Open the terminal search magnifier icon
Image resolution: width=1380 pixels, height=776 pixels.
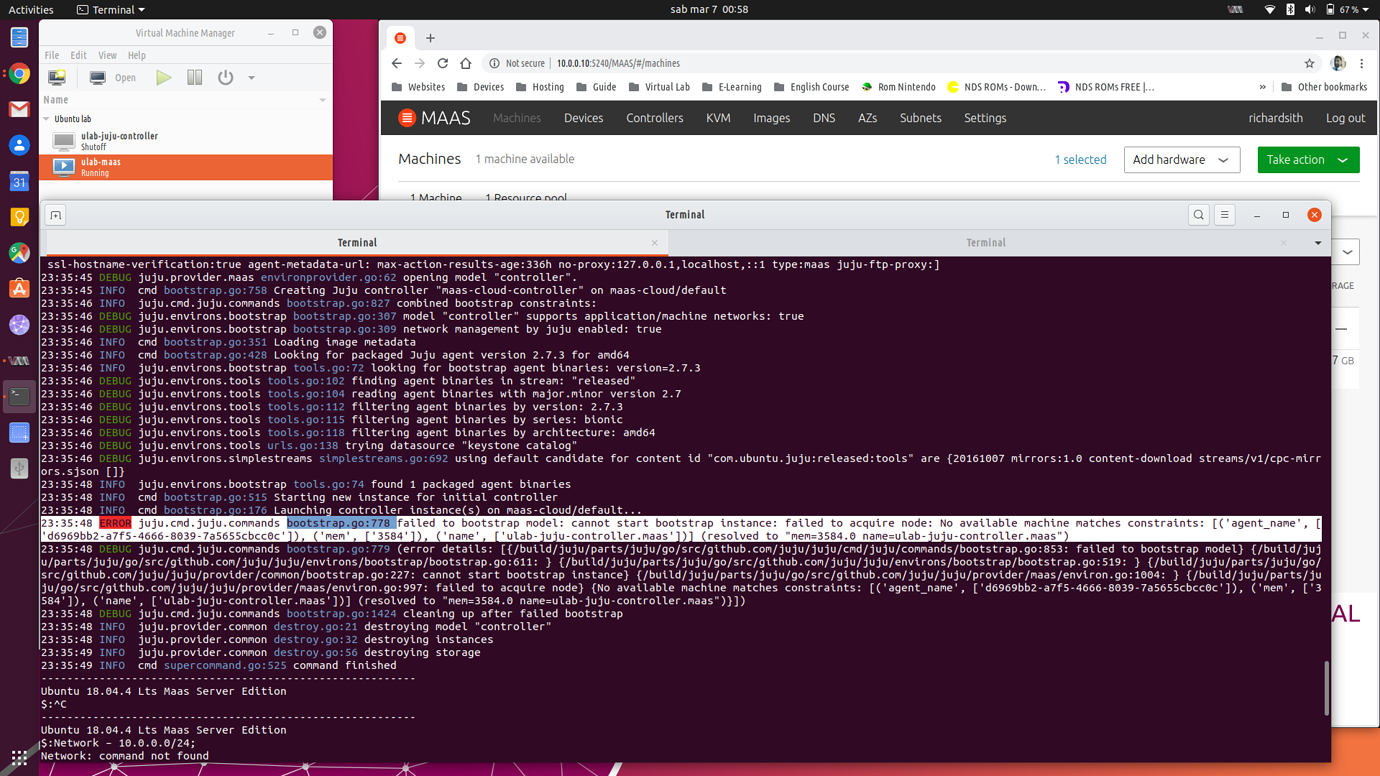coord(1198,215)
